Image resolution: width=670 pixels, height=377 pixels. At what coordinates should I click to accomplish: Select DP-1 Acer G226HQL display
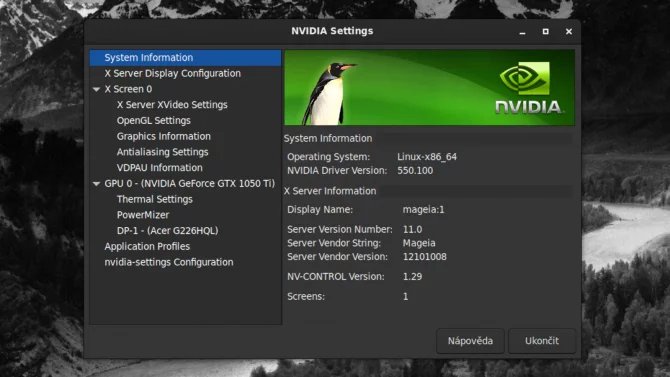(x=168, y=231)
